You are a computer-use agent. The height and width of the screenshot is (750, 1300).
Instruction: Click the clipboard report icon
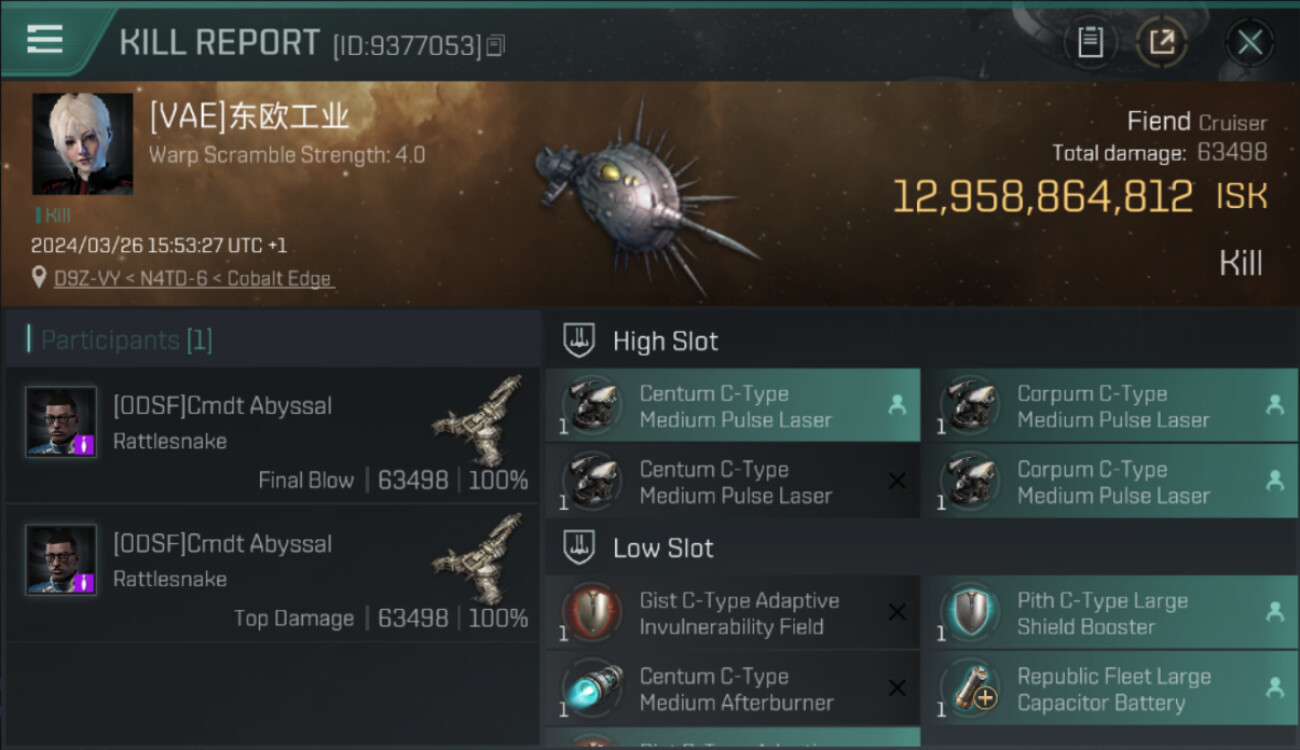tap(1090, 42)
